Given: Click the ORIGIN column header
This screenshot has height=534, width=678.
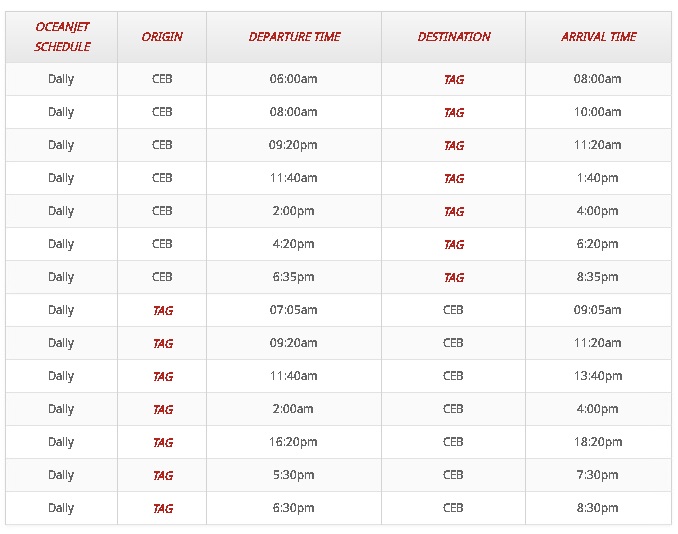Looking at the screenshot, I should (162, 37).
